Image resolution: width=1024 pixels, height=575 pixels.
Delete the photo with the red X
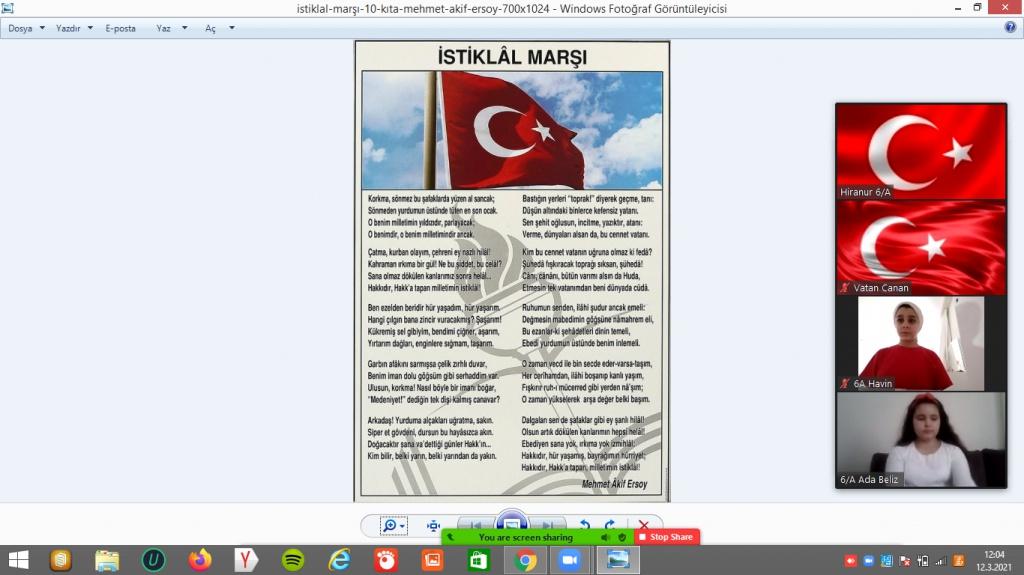tap(643, 525)
